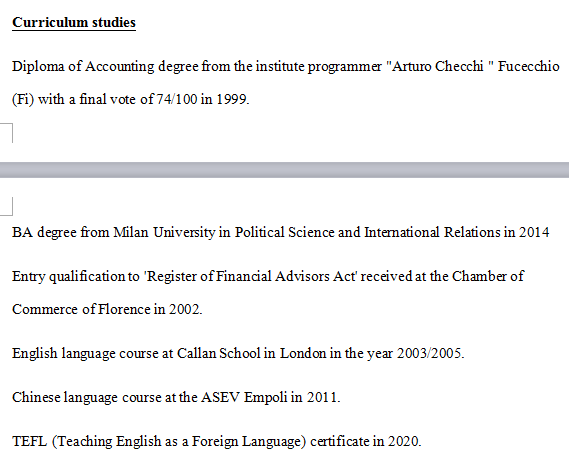Click the top margin corner mark of second page

click(7, 206)
